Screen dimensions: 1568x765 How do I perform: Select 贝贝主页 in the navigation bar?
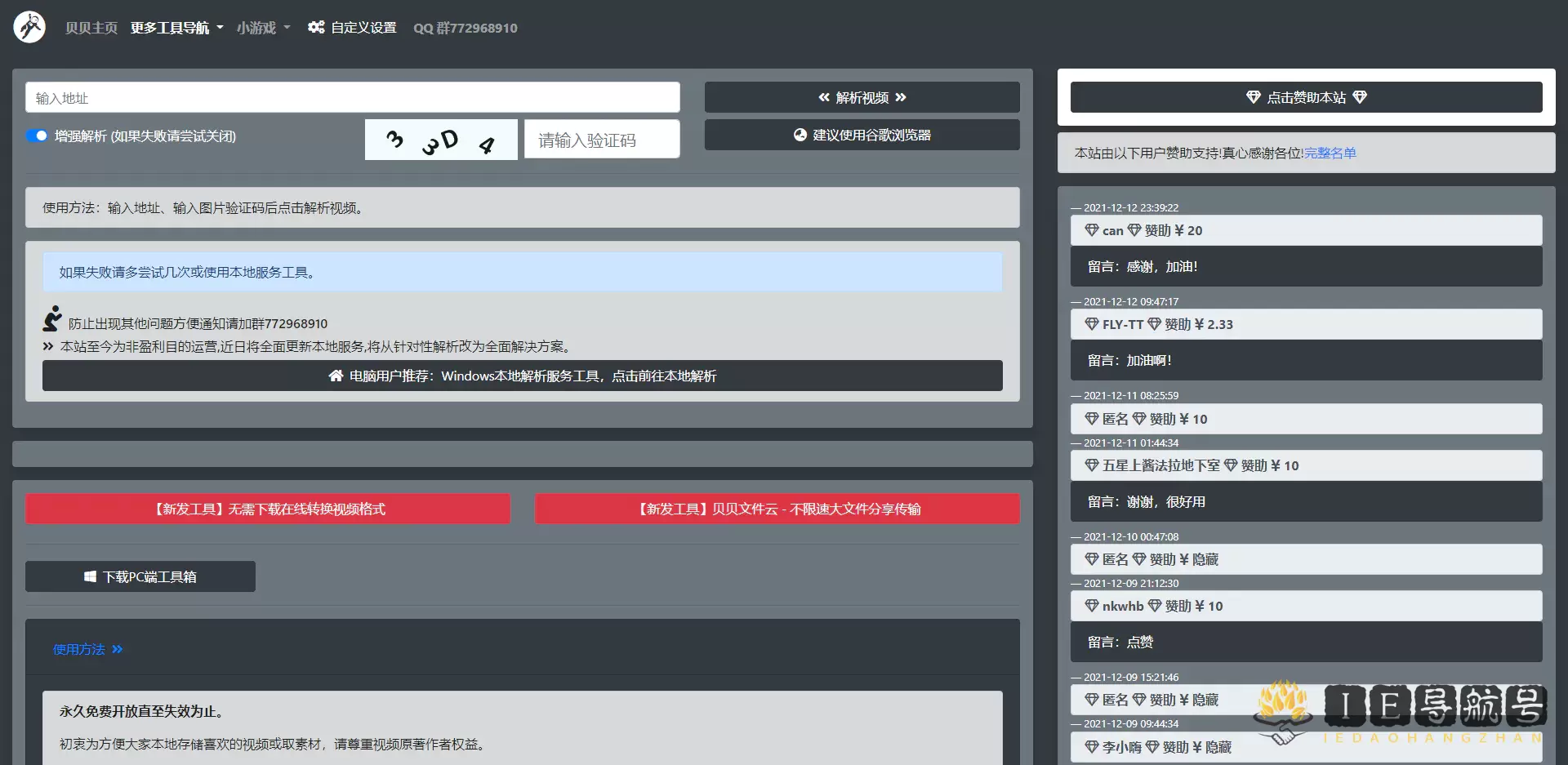91,27
